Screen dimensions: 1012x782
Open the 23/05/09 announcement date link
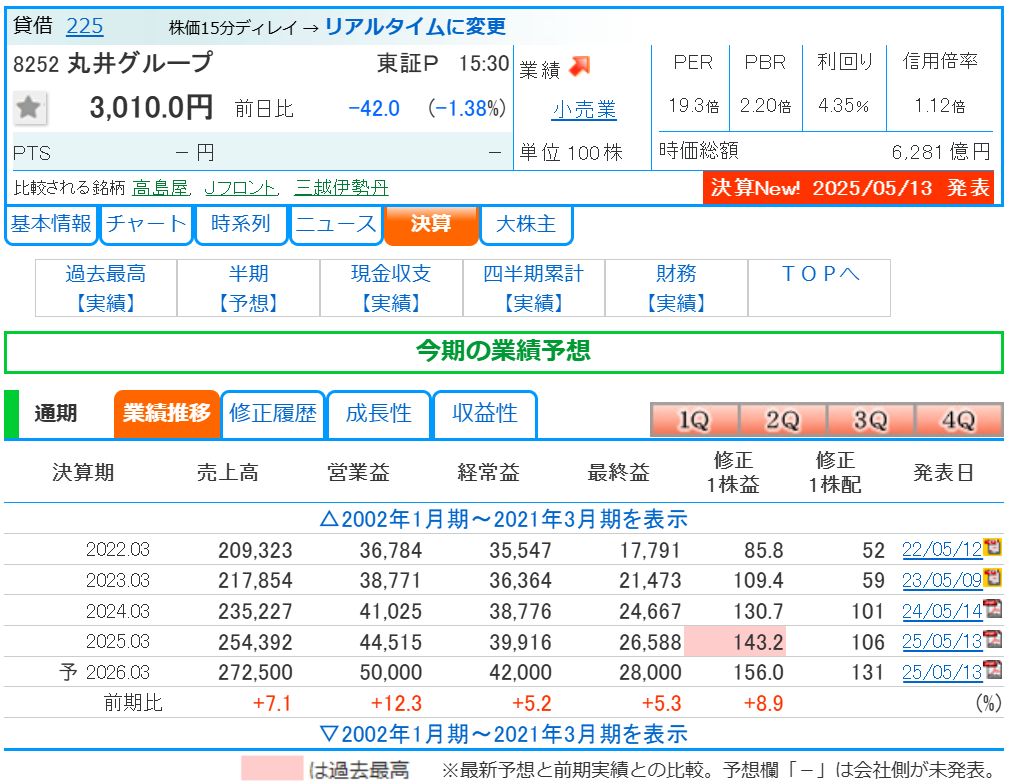click(x=942, y=580)
